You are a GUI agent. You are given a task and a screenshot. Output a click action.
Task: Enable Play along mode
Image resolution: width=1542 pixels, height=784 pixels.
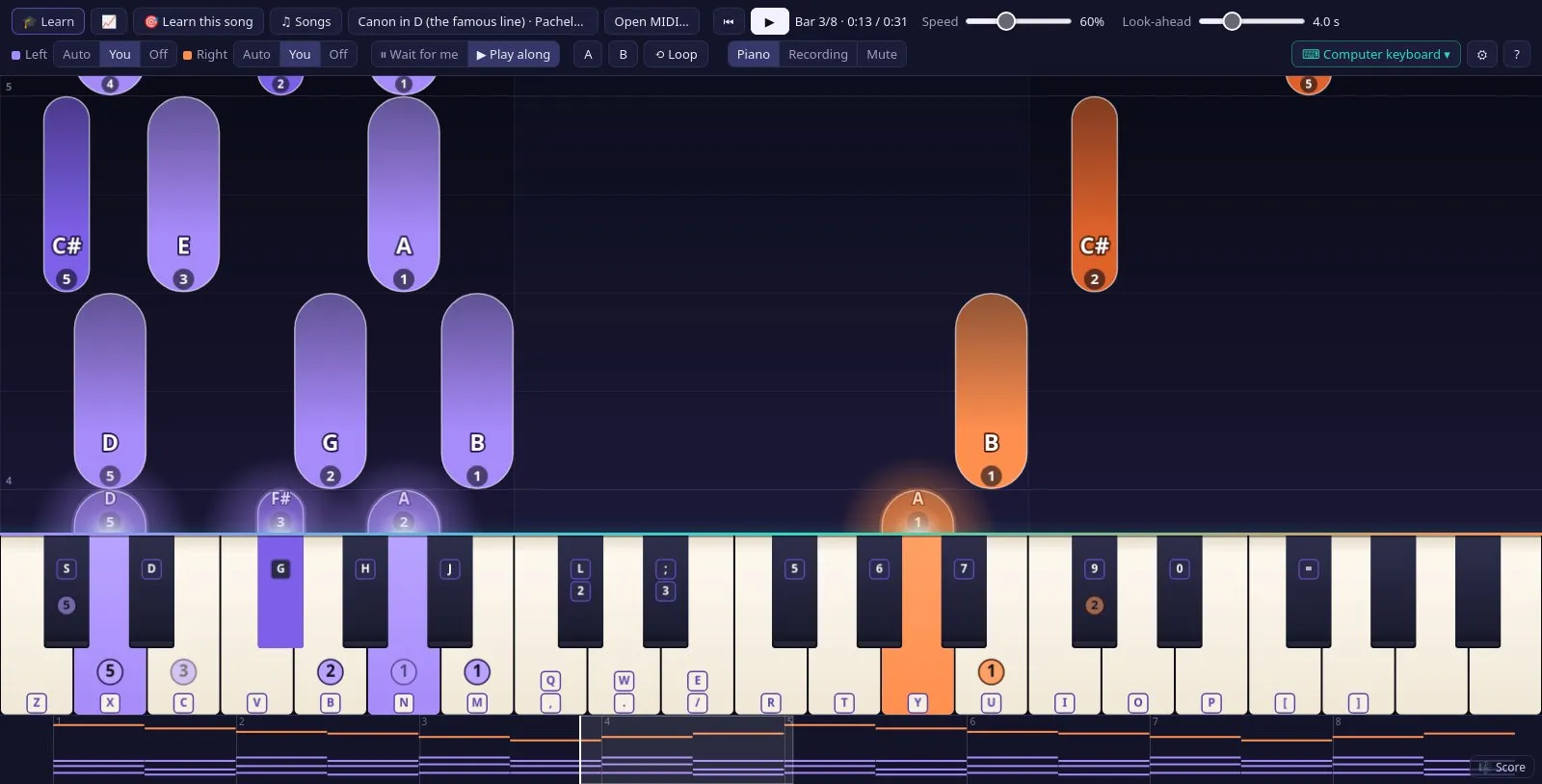pos(513,54)
